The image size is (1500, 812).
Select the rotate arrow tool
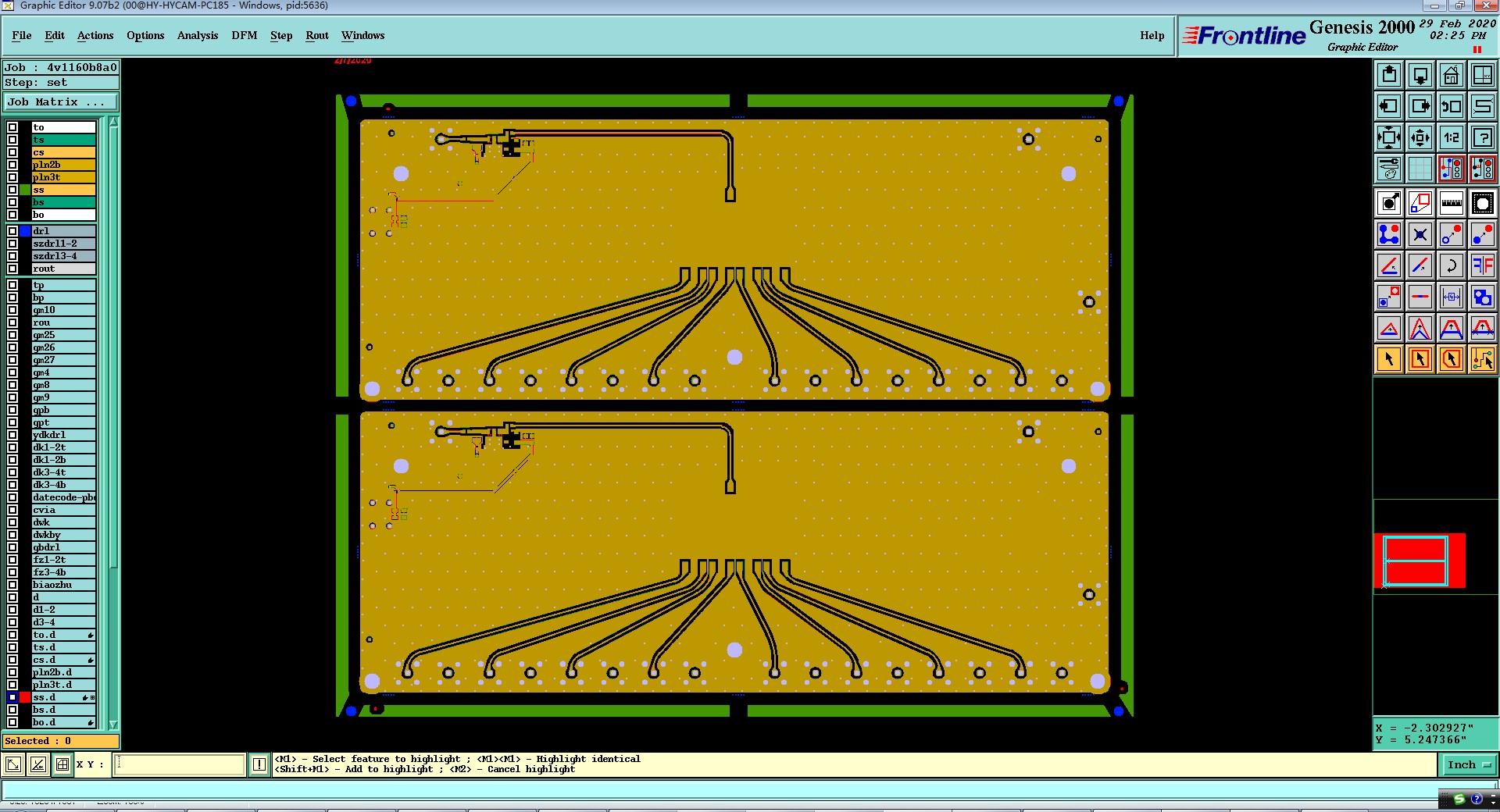[1452, 266]
